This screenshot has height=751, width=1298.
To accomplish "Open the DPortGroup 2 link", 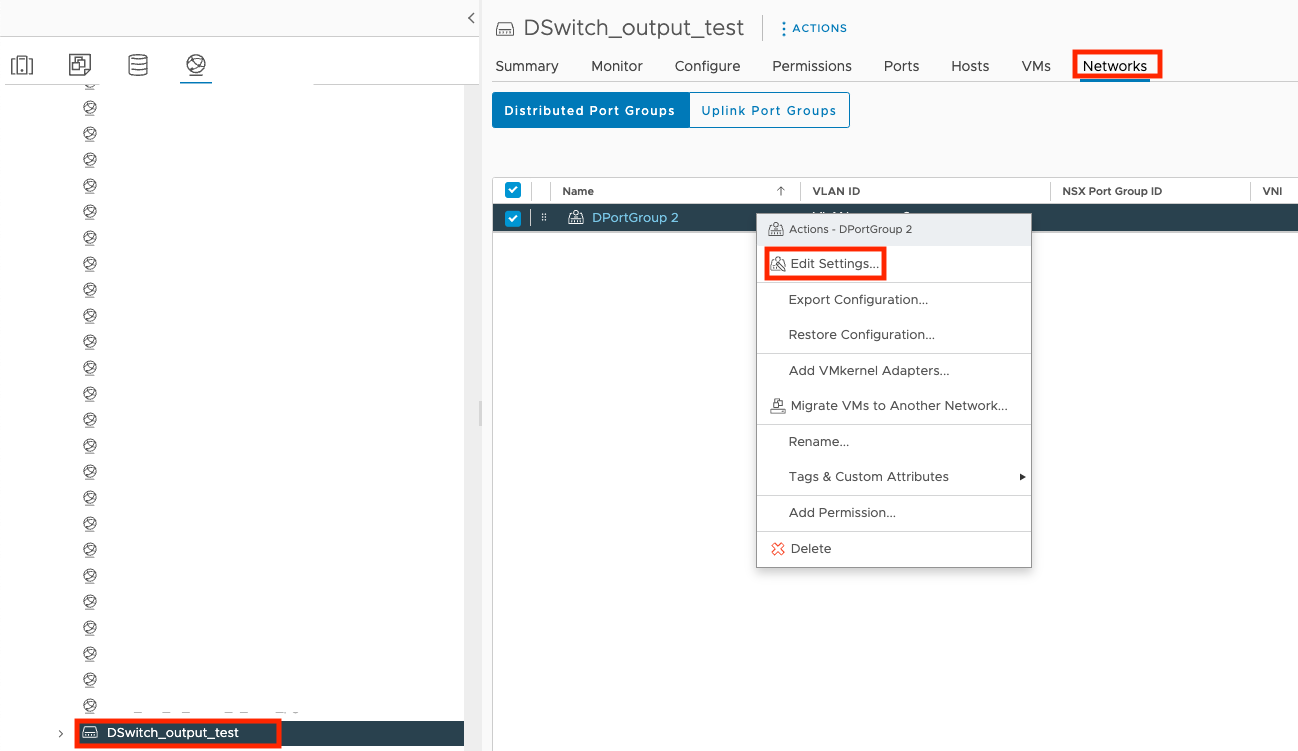I will click(634, 217).
